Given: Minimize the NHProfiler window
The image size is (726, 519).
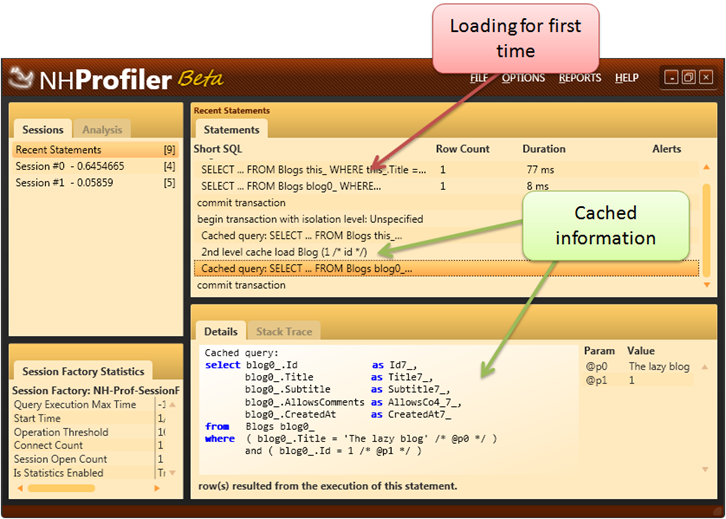Looking at the screenshot, I should point(671,77).
